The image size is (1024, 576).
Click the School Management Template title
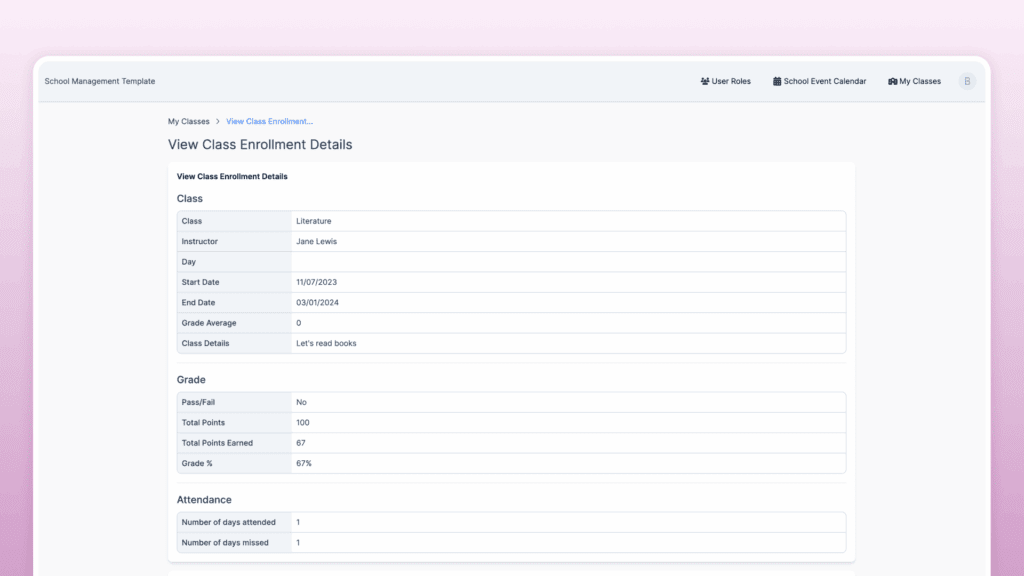click(x=100, y=81)
